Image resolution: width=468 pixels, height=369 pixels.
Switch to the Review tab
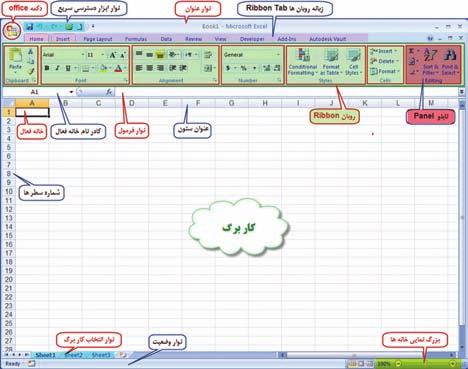[193, 39]
